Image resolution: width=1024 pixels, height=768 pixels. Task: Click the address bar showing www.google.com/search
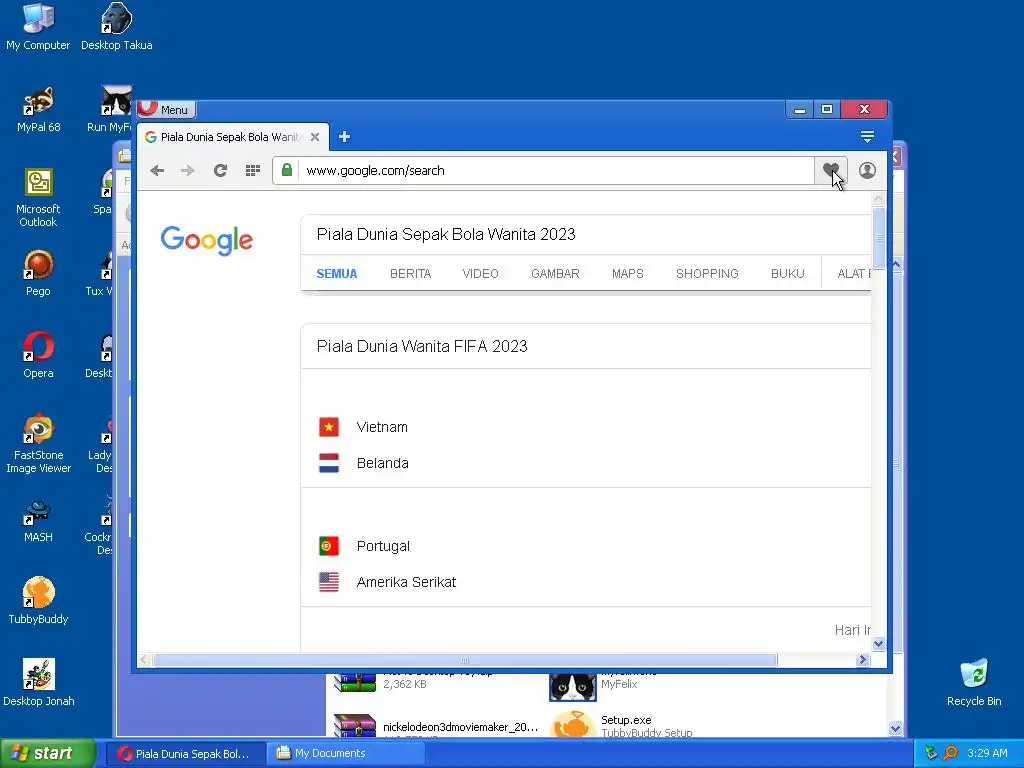pyautogui.click(x=557, y=170)
